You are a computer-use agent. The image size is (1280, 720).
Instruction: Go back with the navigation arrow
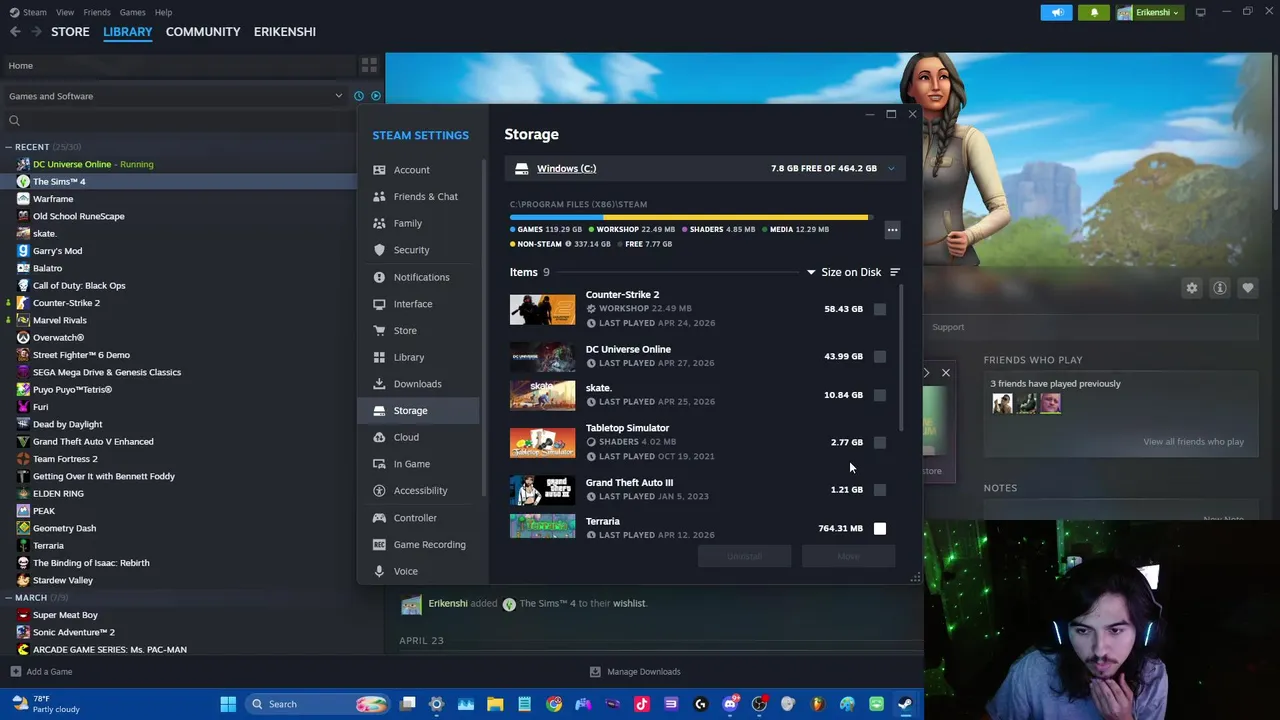[x=15, y=32]
